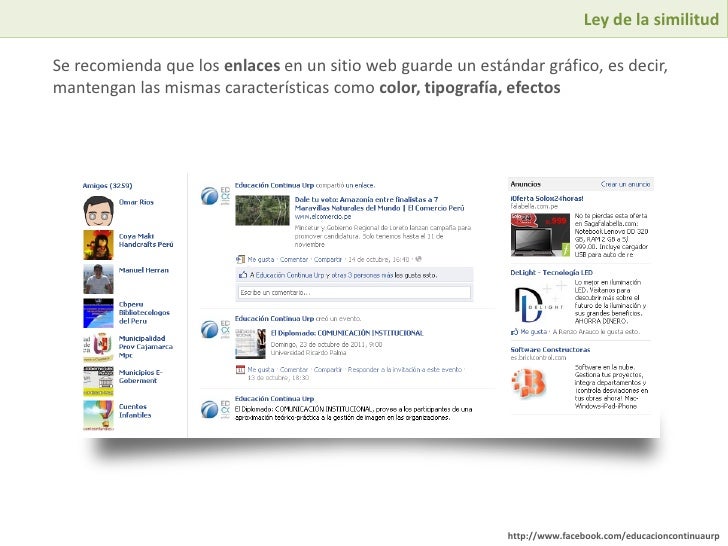Click Comentar on the event post

coord(294,370)
